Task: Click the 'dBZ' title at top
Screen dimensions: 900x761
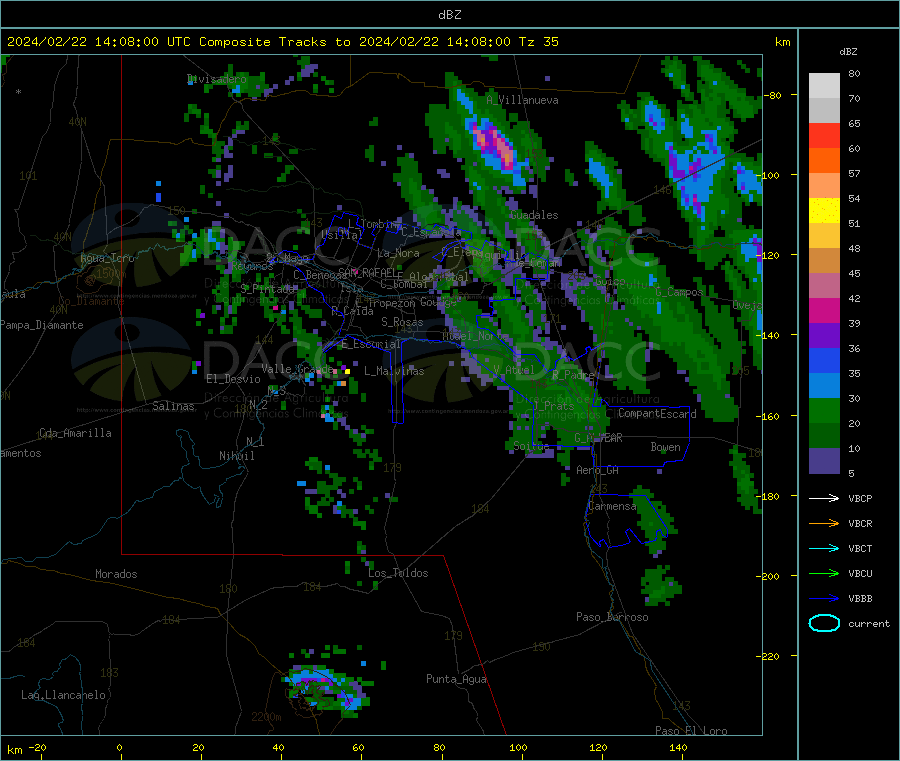Action: click(x=449, y=15)
